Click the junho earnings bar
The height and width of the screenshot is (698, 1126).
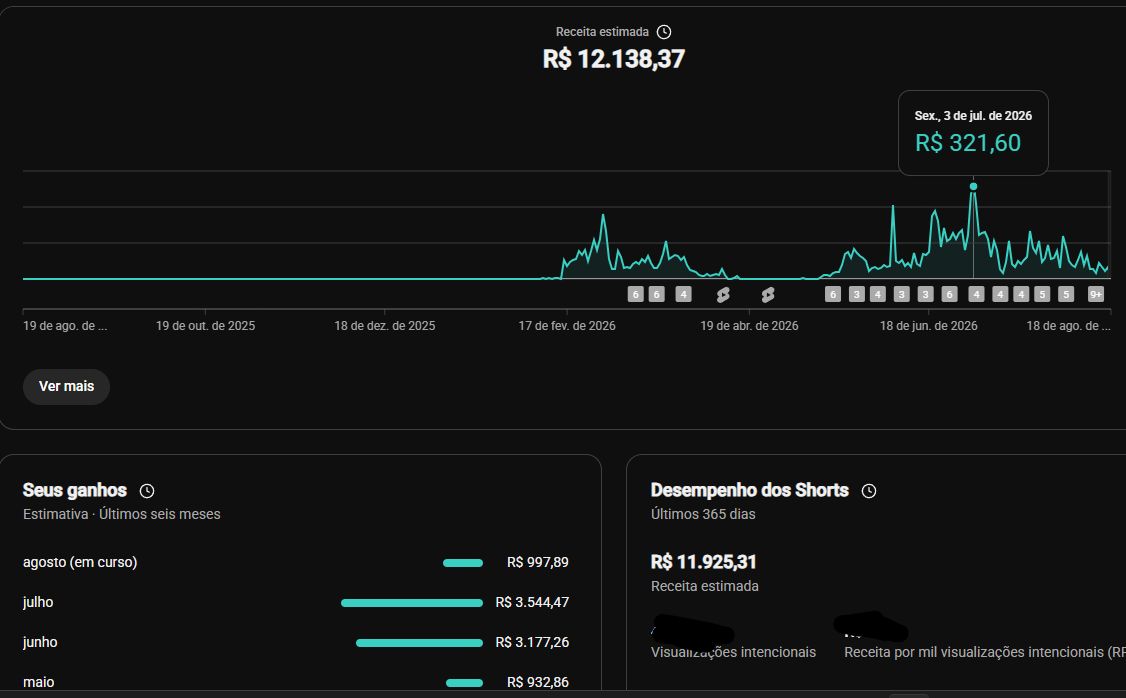[419, 643]
